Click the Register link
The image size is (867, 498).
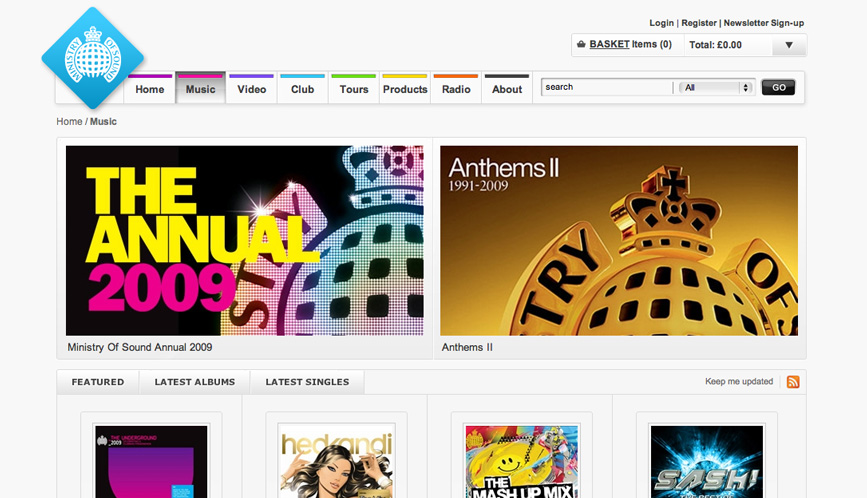(x=699, y=23)
